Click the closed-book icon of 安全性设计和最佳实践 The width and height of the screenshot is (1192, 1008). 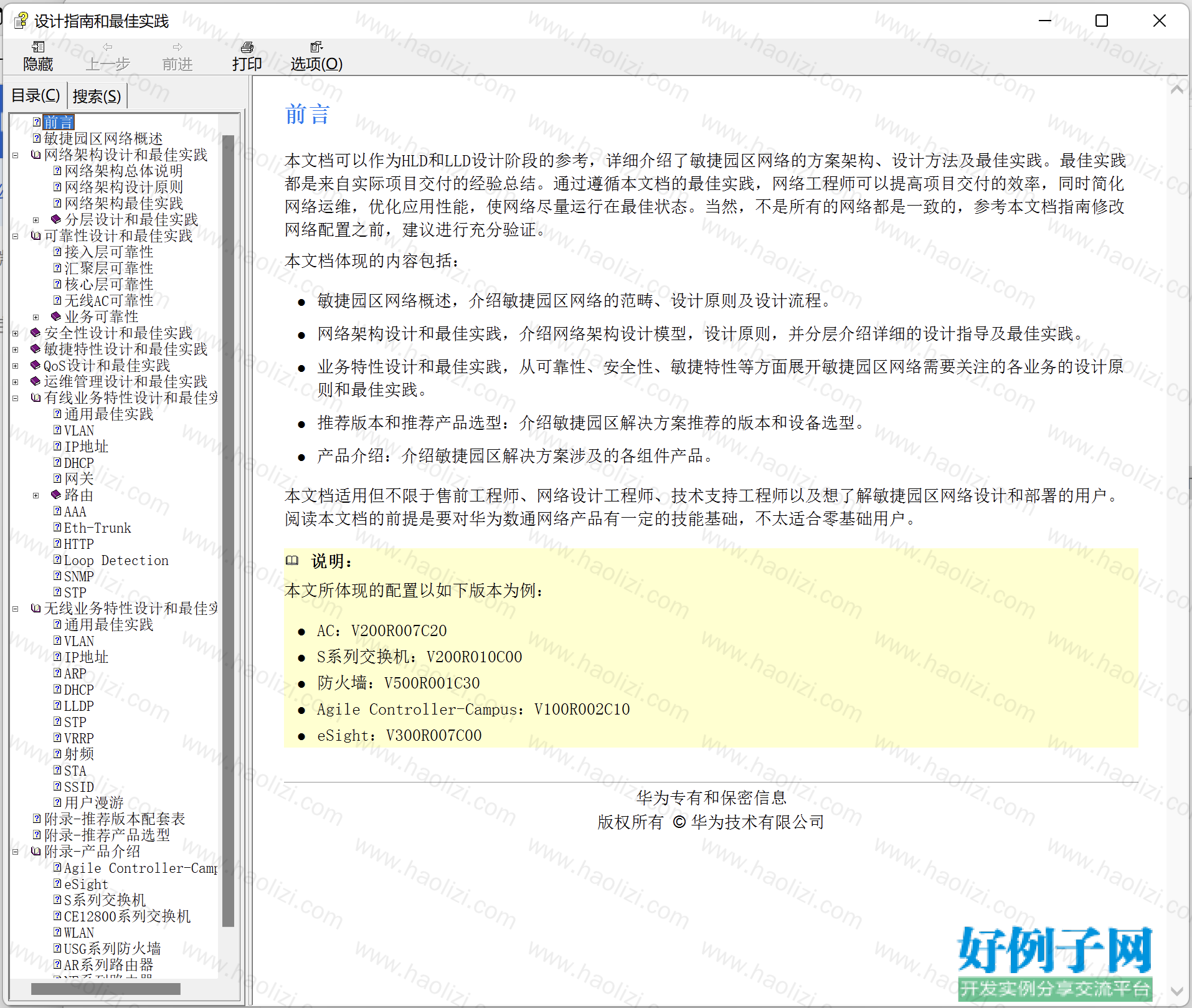tap(36, 333)
